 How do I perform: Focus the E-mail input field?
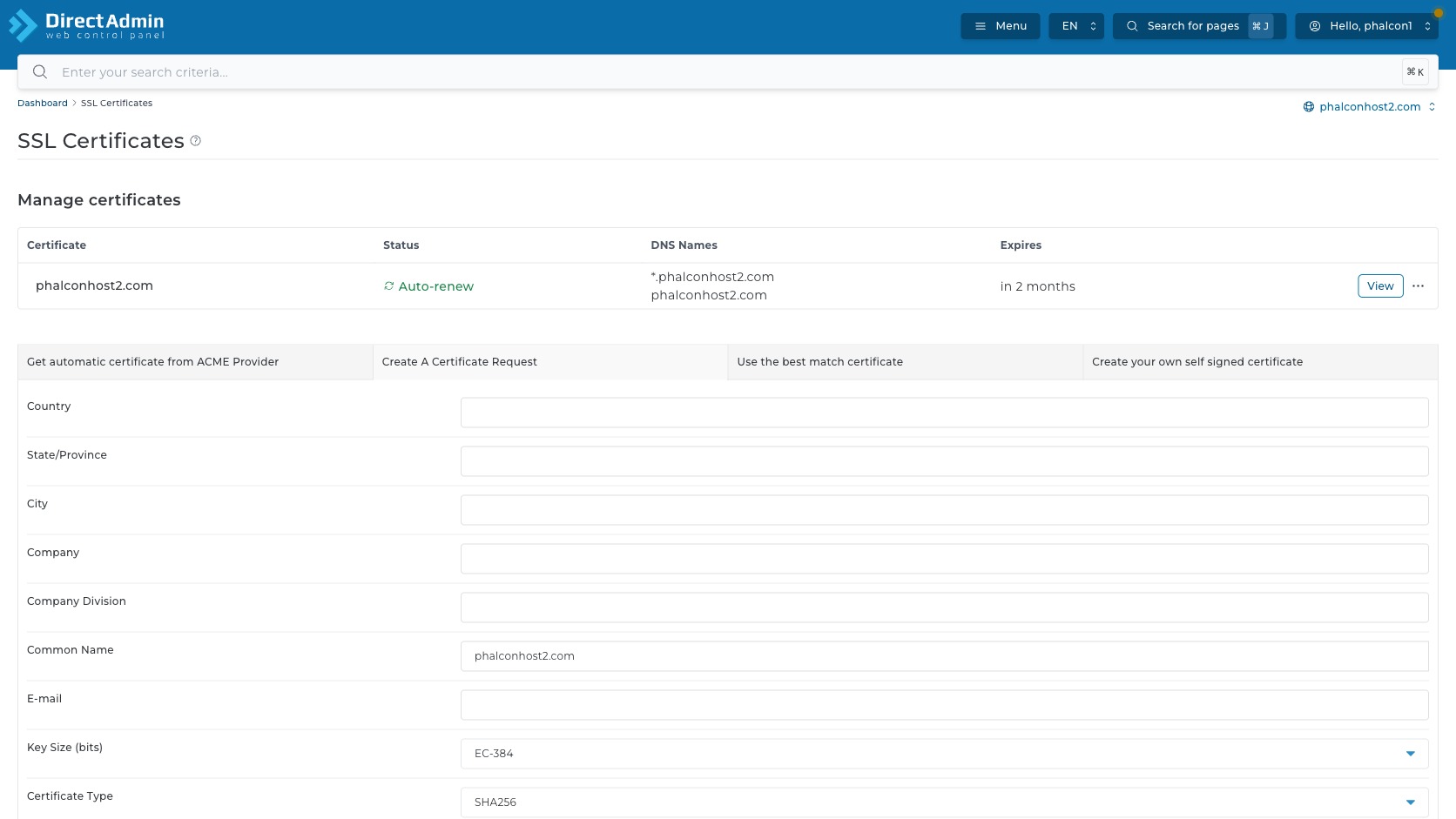[944, 705]
